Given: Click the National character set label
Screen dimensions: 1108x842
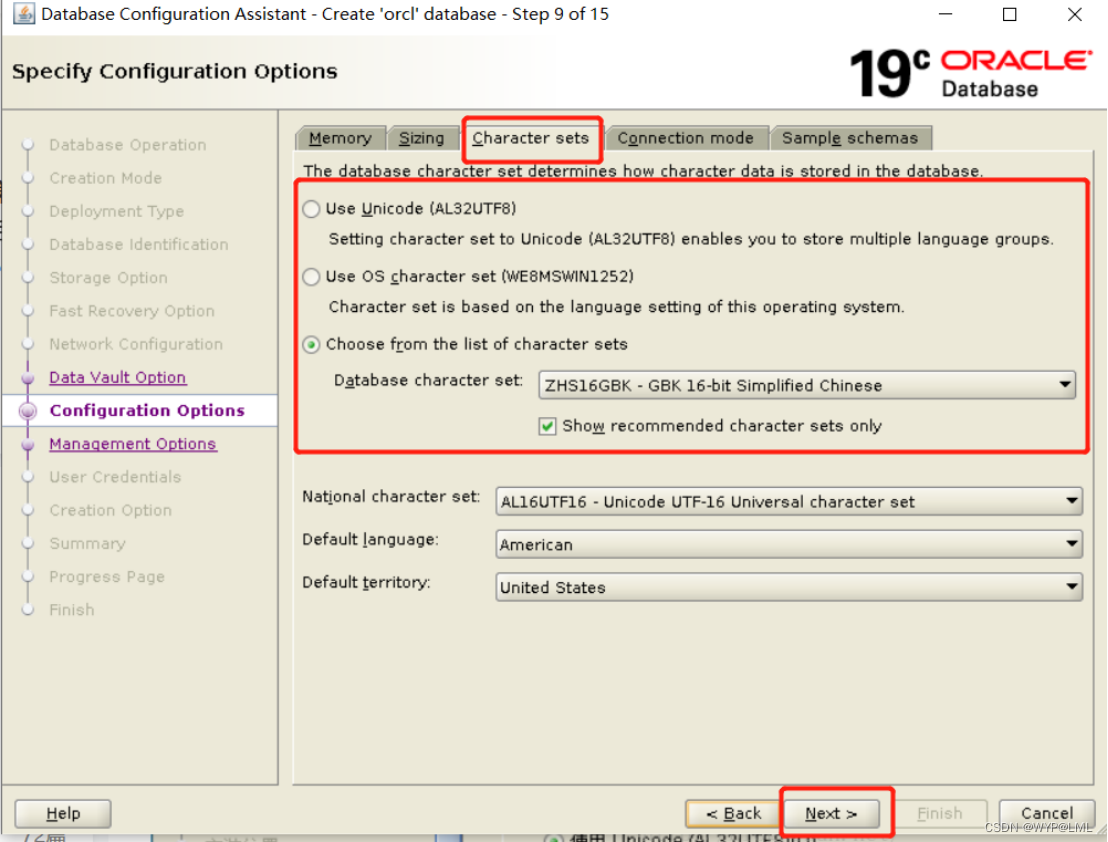Looking at the screenshot, I should pyautogui.click(x=391, y=497).
